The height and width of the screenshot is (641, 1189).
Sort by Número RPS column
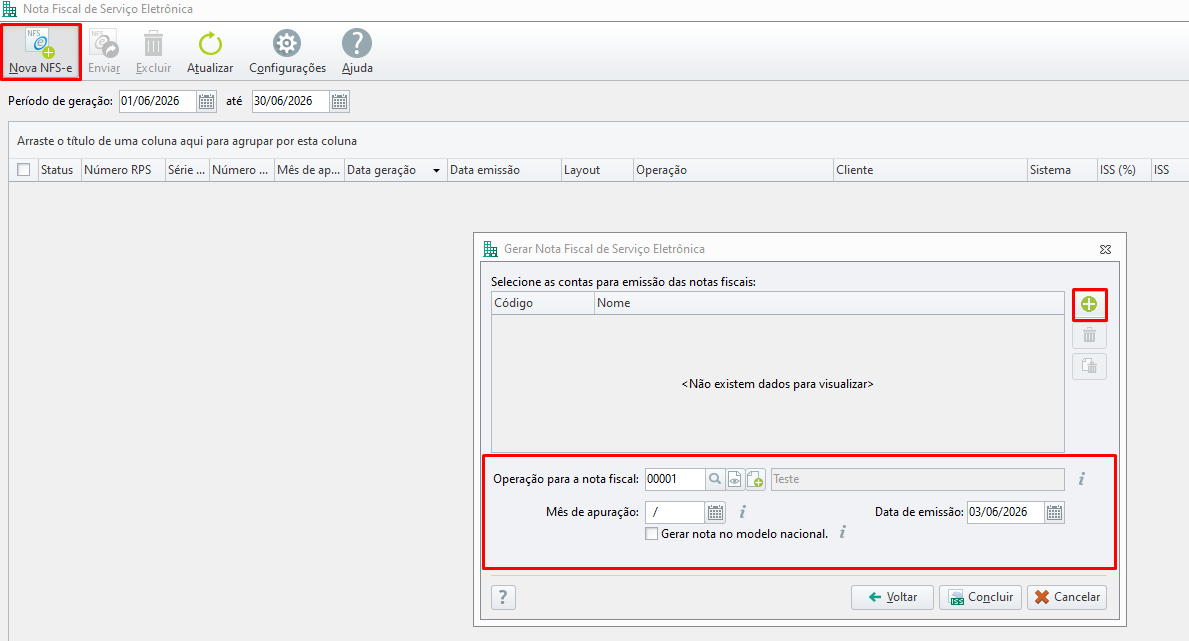124,170
